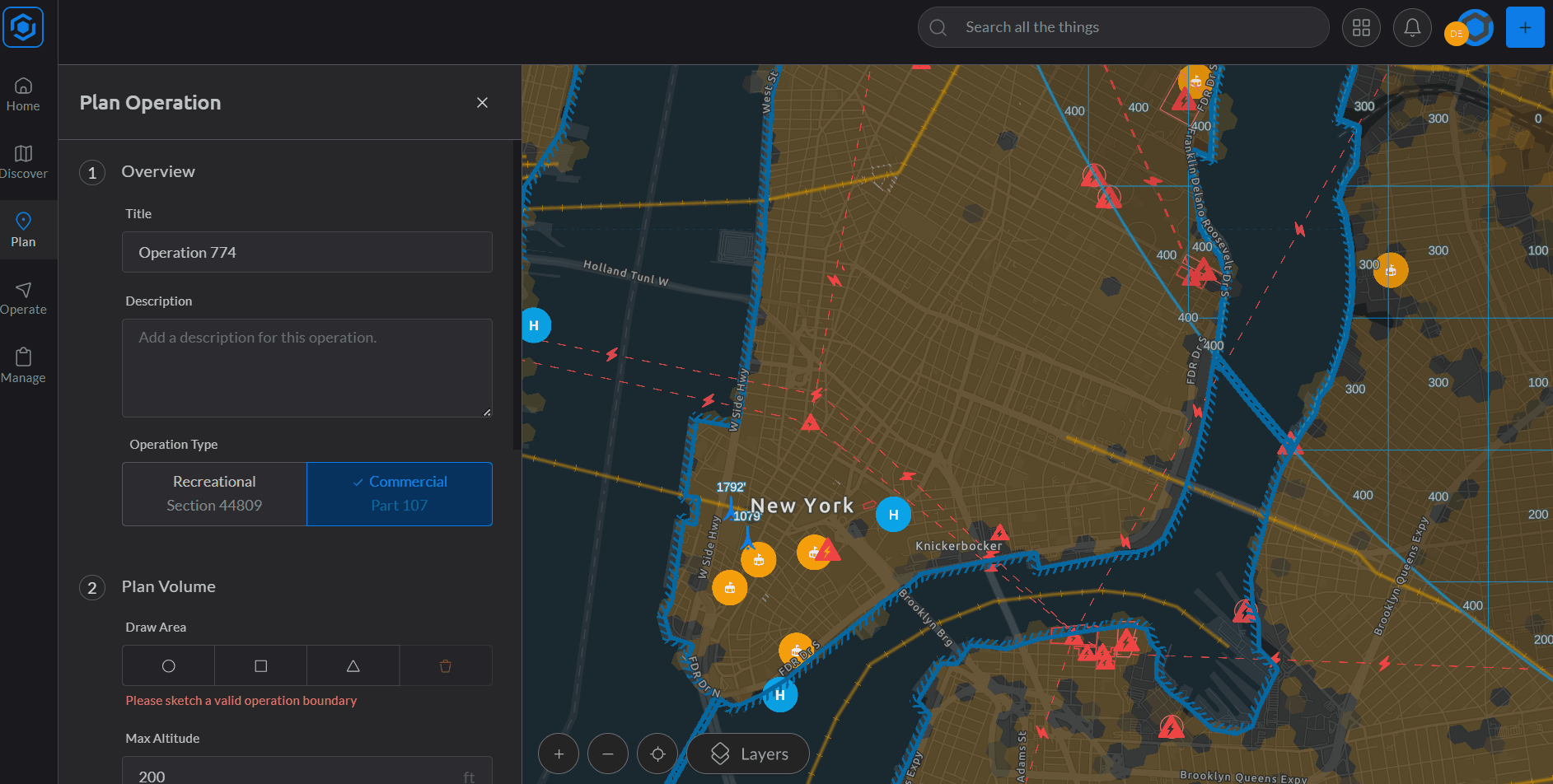Open the notifications bell
This screenshot has height=784, width=1553.
(x=1411, y=27)
